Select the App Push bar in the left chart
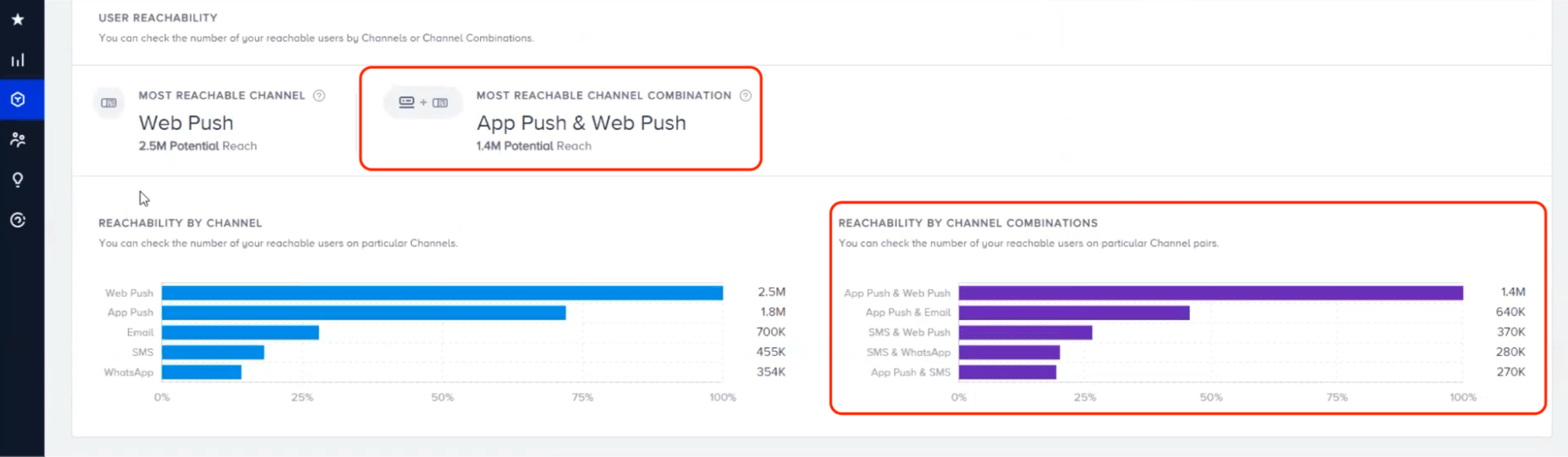Viewport: 1568px width, 457px height. pos(361,312)
